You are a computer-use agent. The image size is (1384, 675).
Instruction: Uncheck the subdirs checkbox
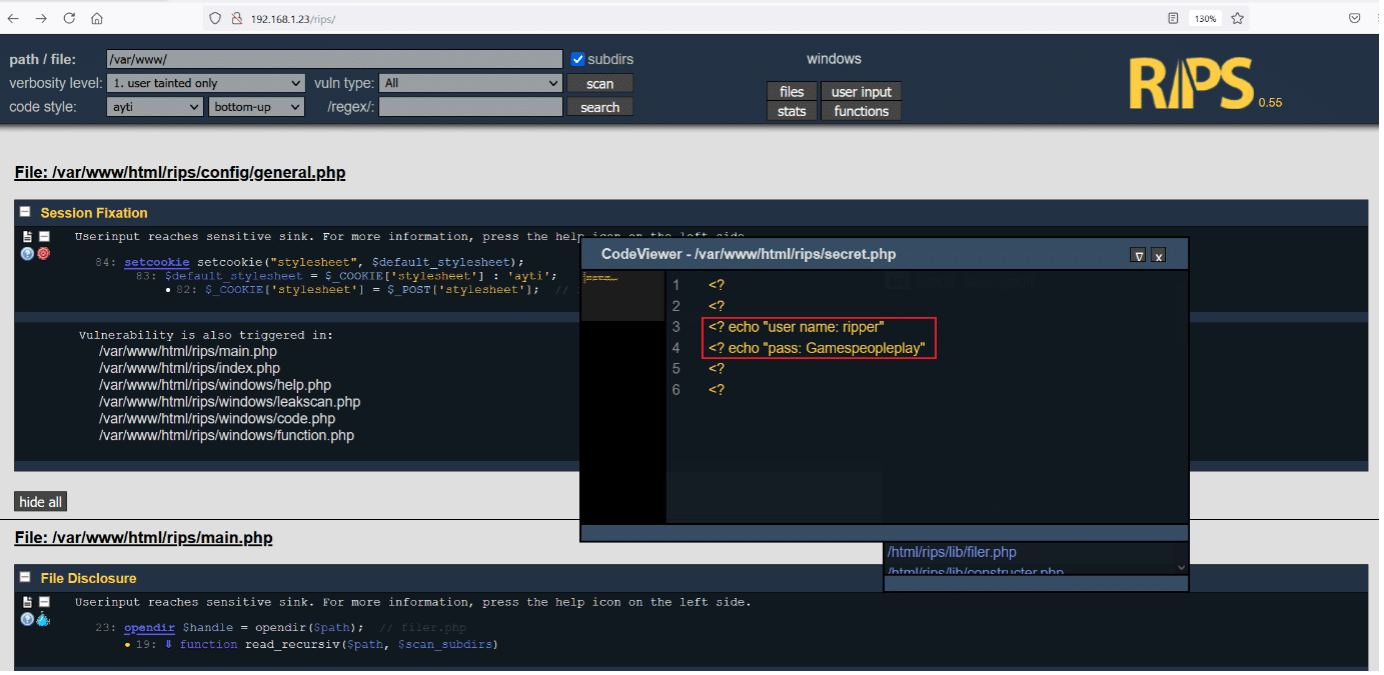pos(577,59)
